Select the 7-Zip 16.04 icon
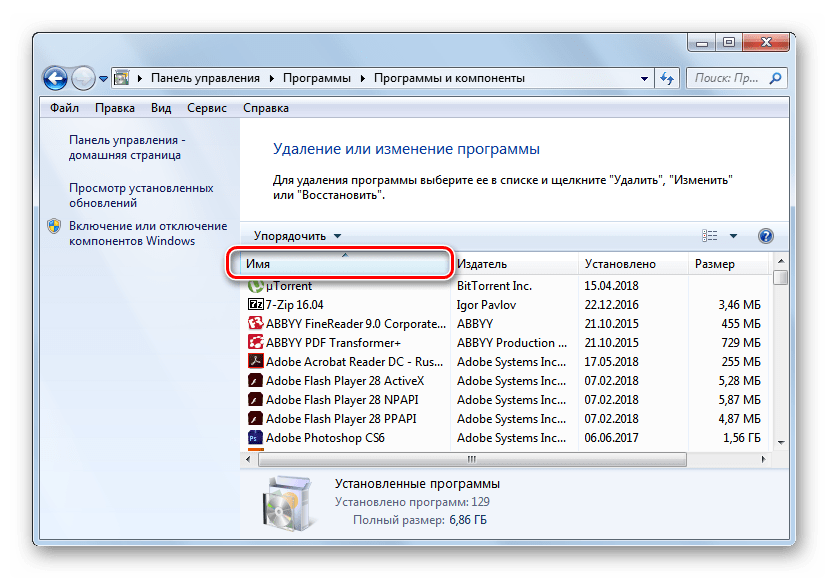Viewport: 829px width, 579px height. tap(255, 305)
